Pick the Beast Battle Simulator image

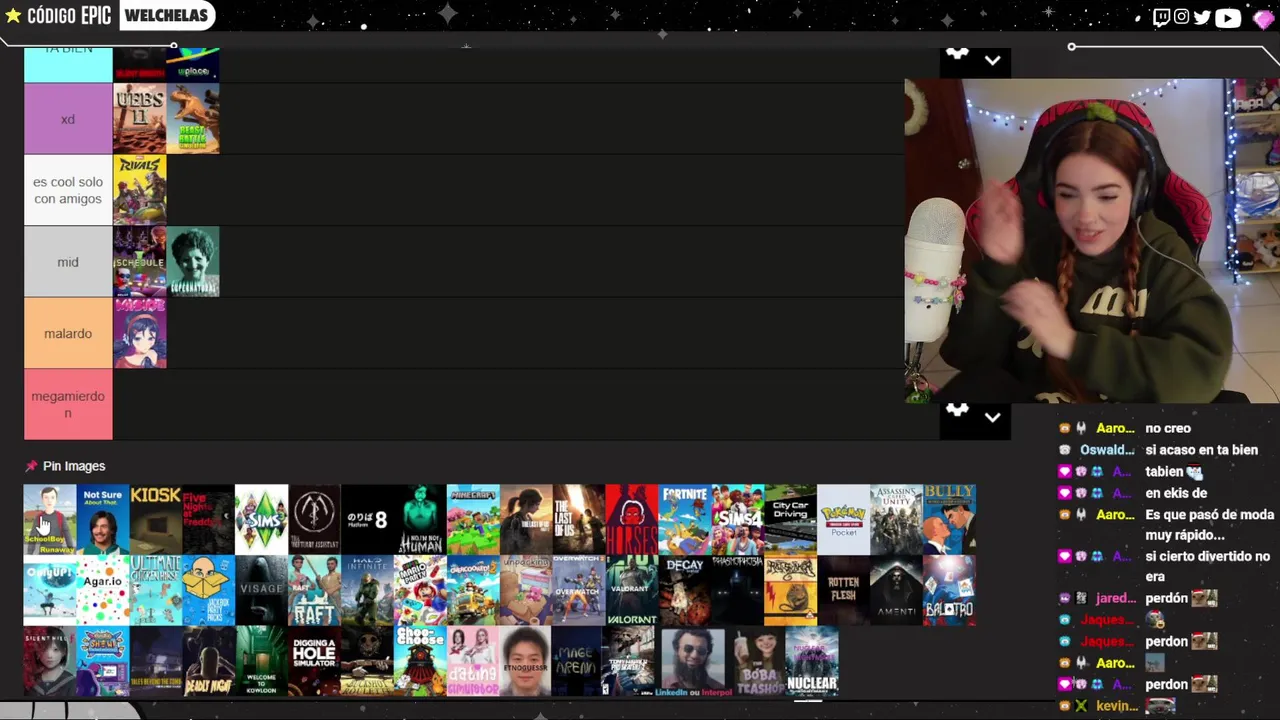tap(193, 119)
